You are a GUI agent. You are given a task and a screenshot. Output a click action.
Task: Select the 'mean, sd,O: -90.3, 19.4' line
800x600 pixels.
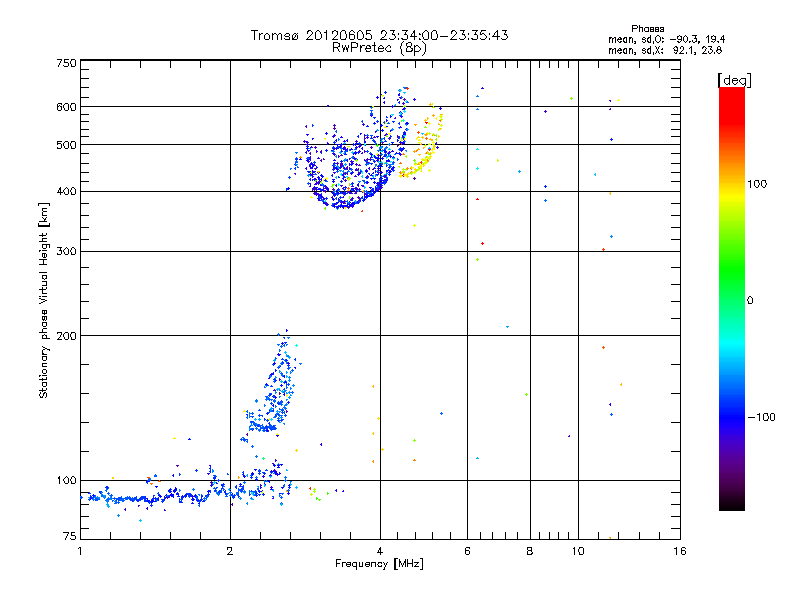(x=666, y=39)
